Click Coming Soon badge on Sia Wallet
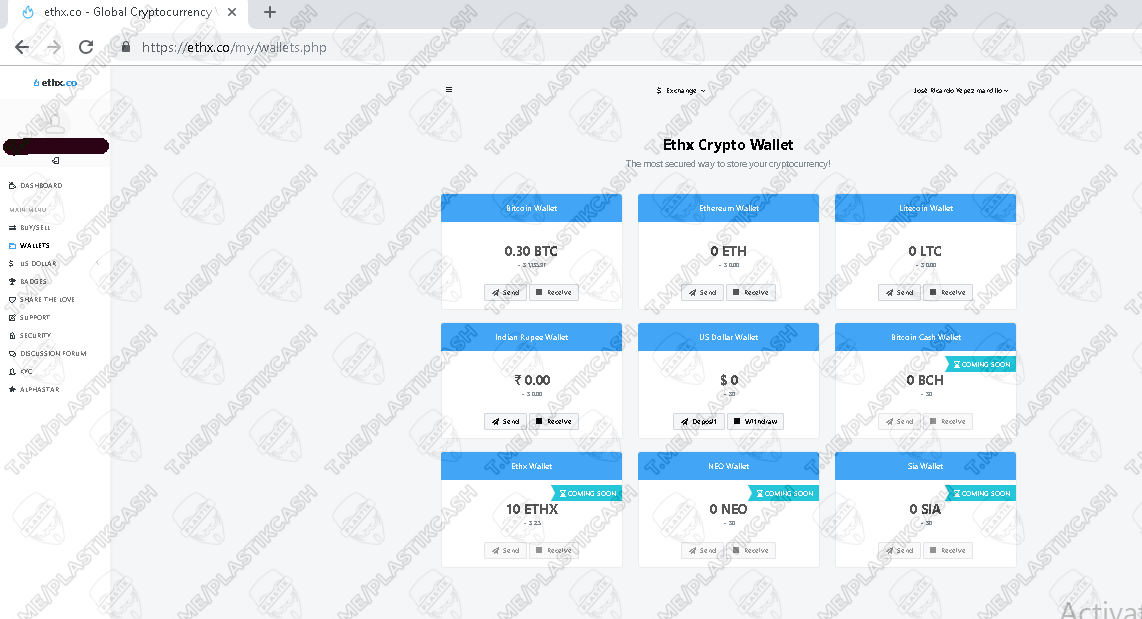 pos(980,493)
